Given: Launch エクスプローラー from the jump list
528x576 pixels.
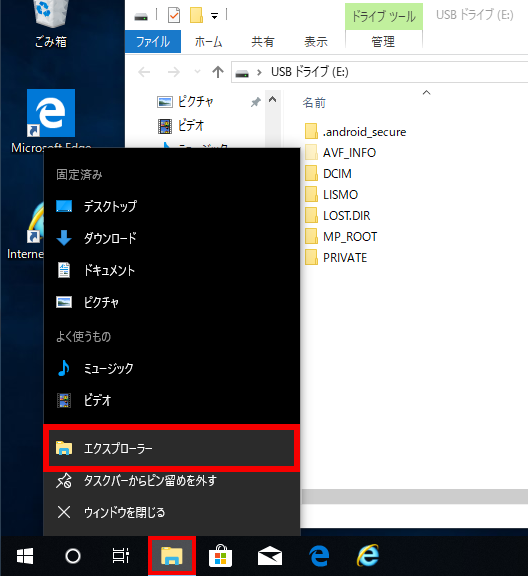Looking at the screenshot, I should [x=172, y=448].
